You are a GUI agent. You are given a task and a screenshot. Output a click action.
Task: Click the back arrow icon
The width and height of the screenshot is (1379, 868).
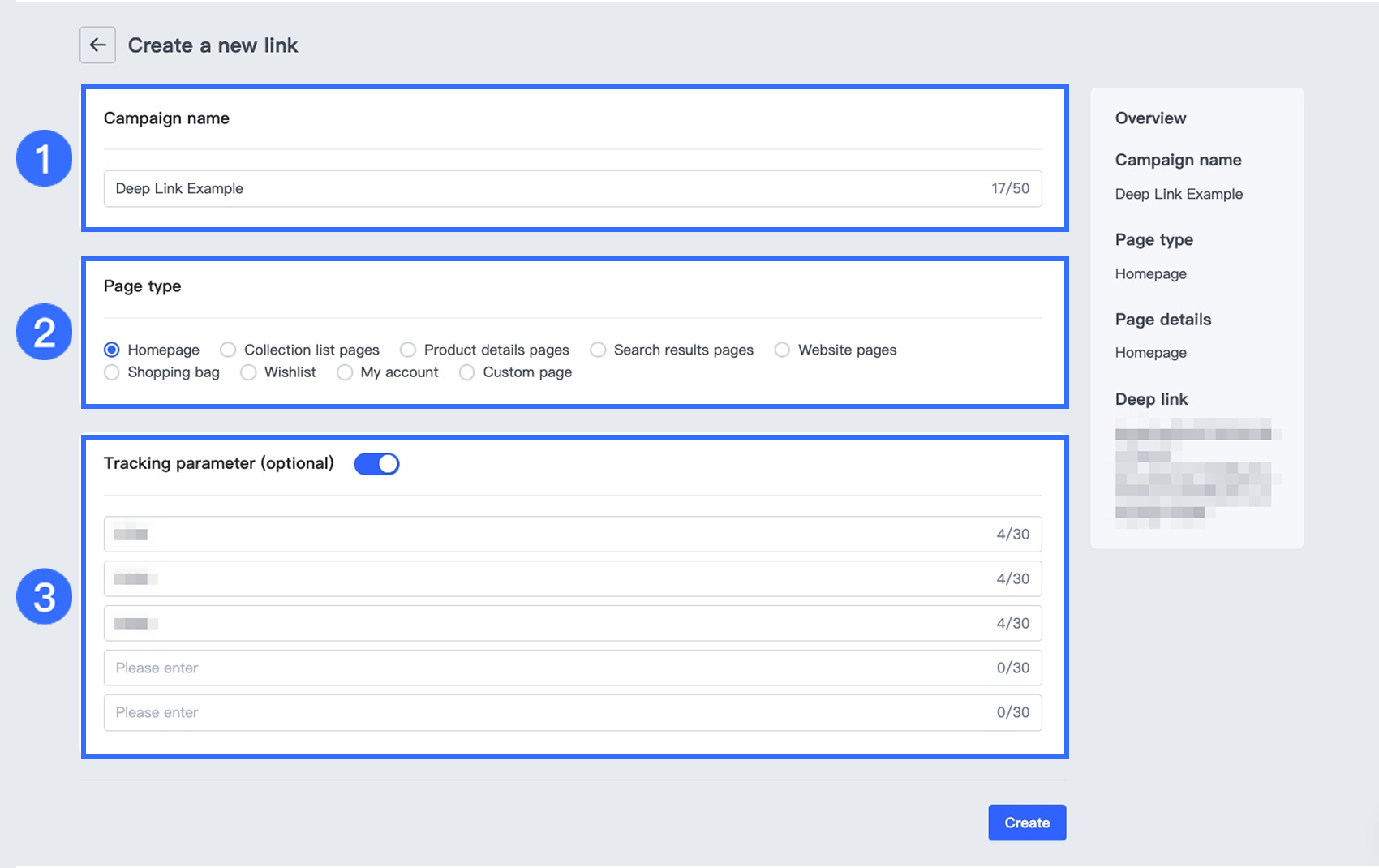coord(97,45)
